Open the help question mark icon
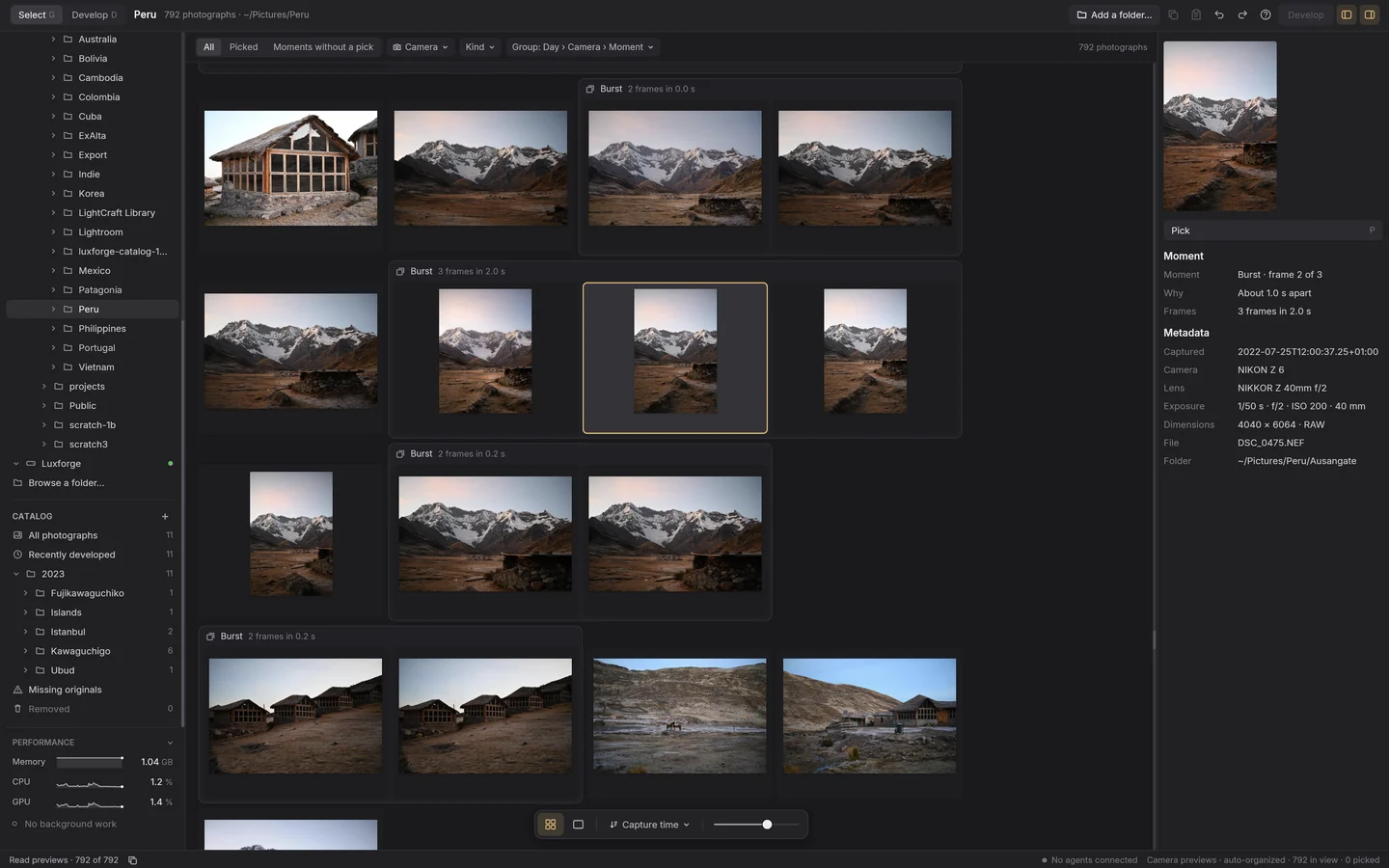The height and width of the screenshot is (868, 1389). tap(1266, 14)
